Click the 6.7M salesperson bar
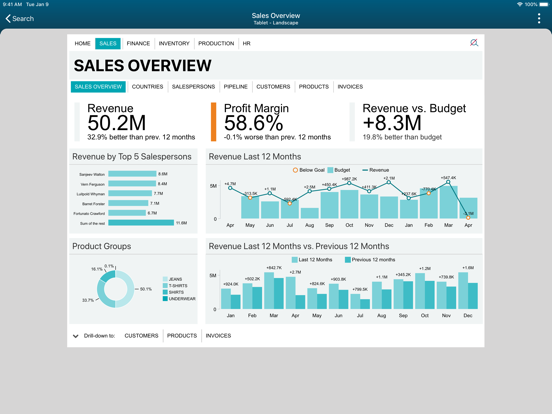 (127, 213)
